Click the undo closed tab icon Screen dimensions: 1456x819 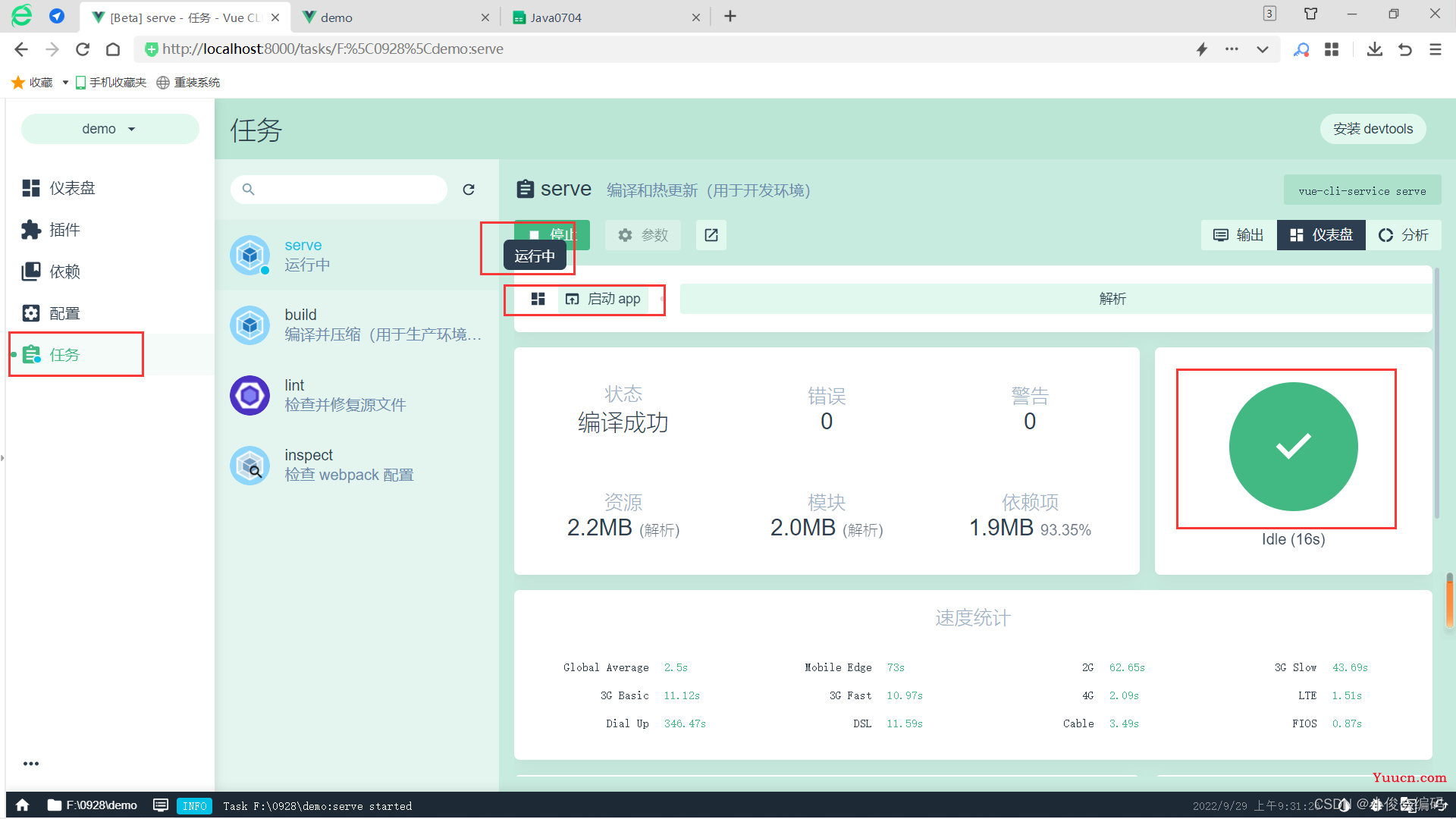(x=1405, y=49)
